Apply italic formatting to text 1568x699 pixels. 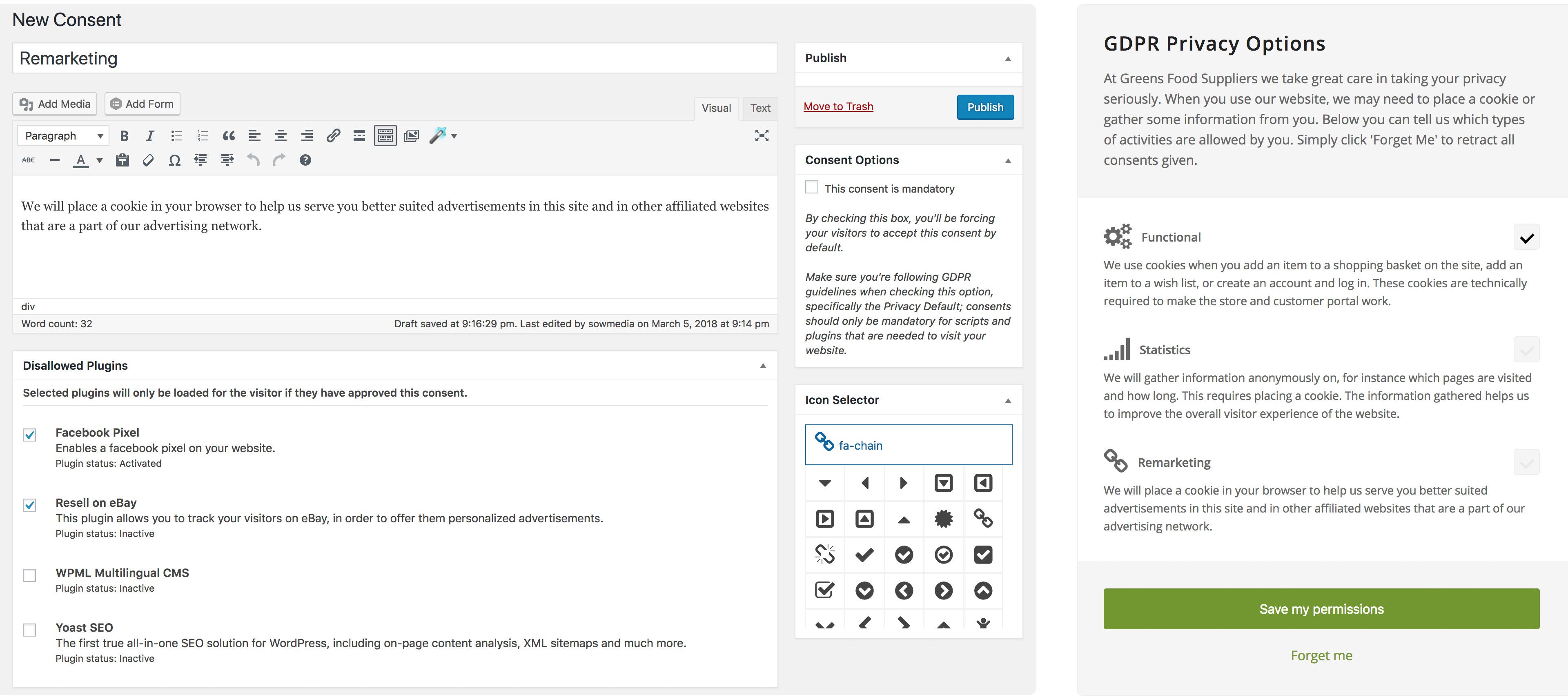[150, 135]
